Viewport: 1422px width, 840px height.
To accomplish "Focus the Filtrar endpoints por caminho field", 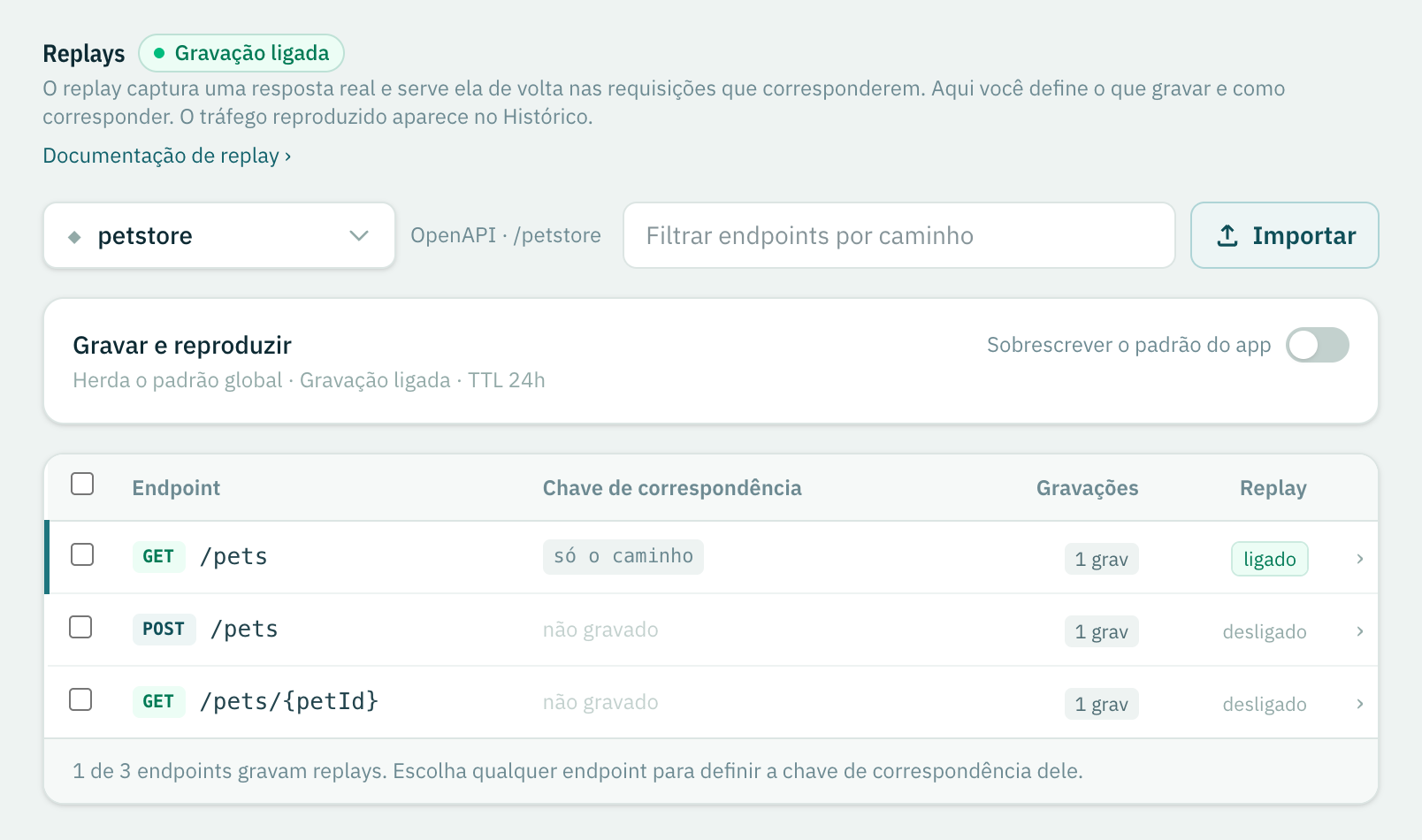I will pos(899,235).
